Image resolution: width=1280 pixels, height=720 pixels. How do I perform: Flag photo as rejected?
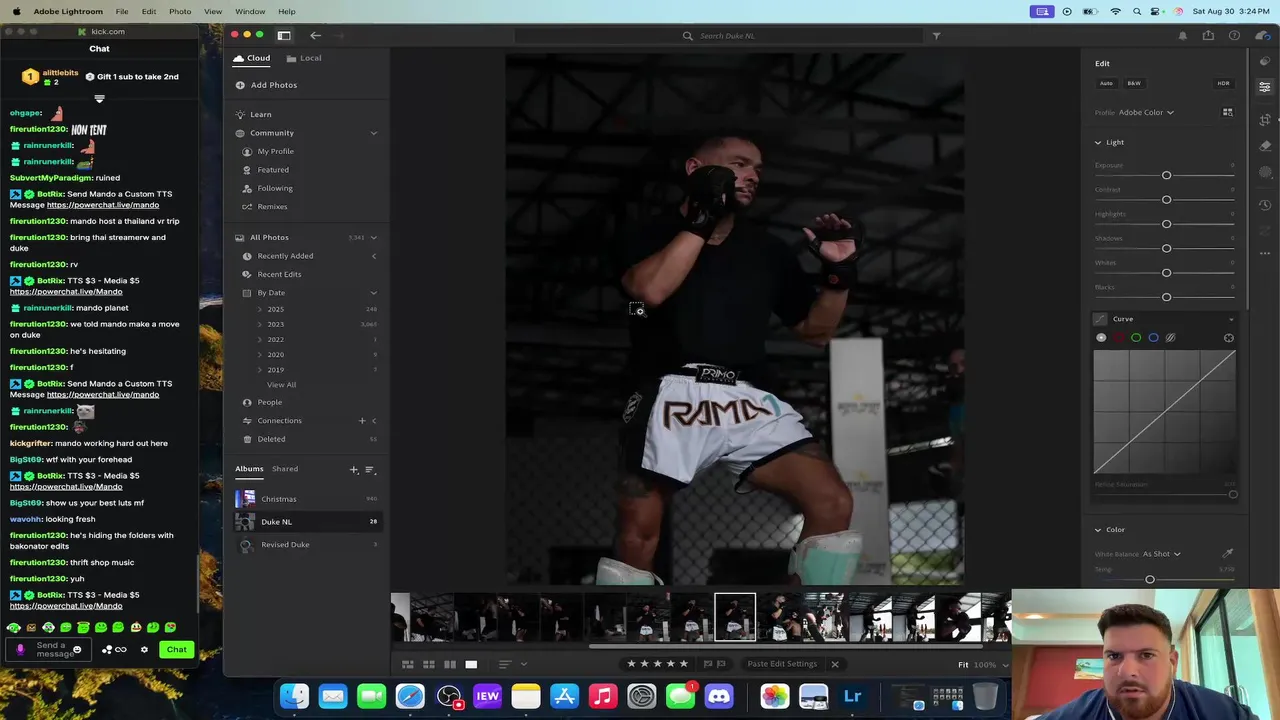click(721, 664)
